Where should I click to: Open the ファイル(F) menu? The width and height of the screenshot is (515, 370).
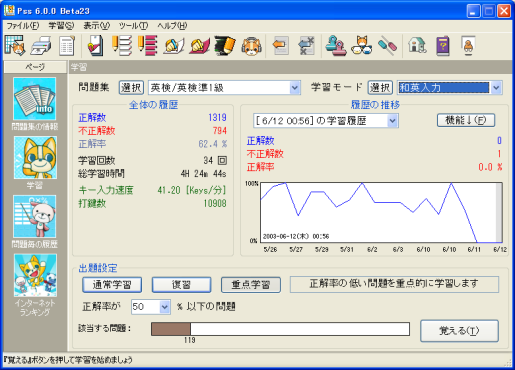23,26
